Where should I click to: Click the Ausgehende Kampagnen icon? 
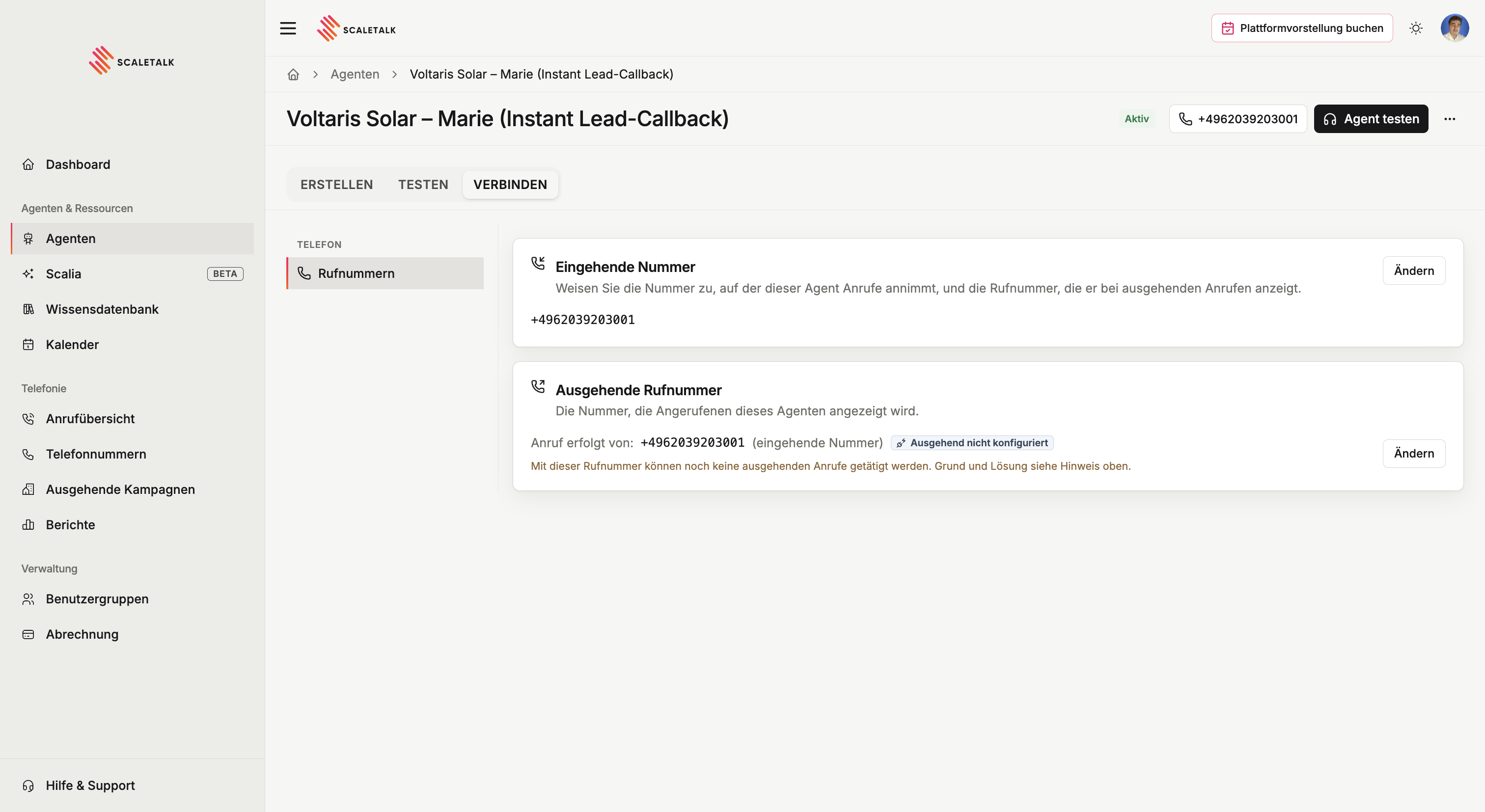coord(28,489)
